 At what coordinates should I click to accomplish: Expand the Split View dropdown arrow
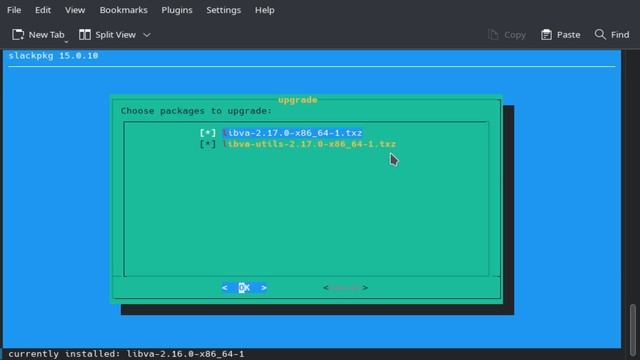tap(147, 35)
